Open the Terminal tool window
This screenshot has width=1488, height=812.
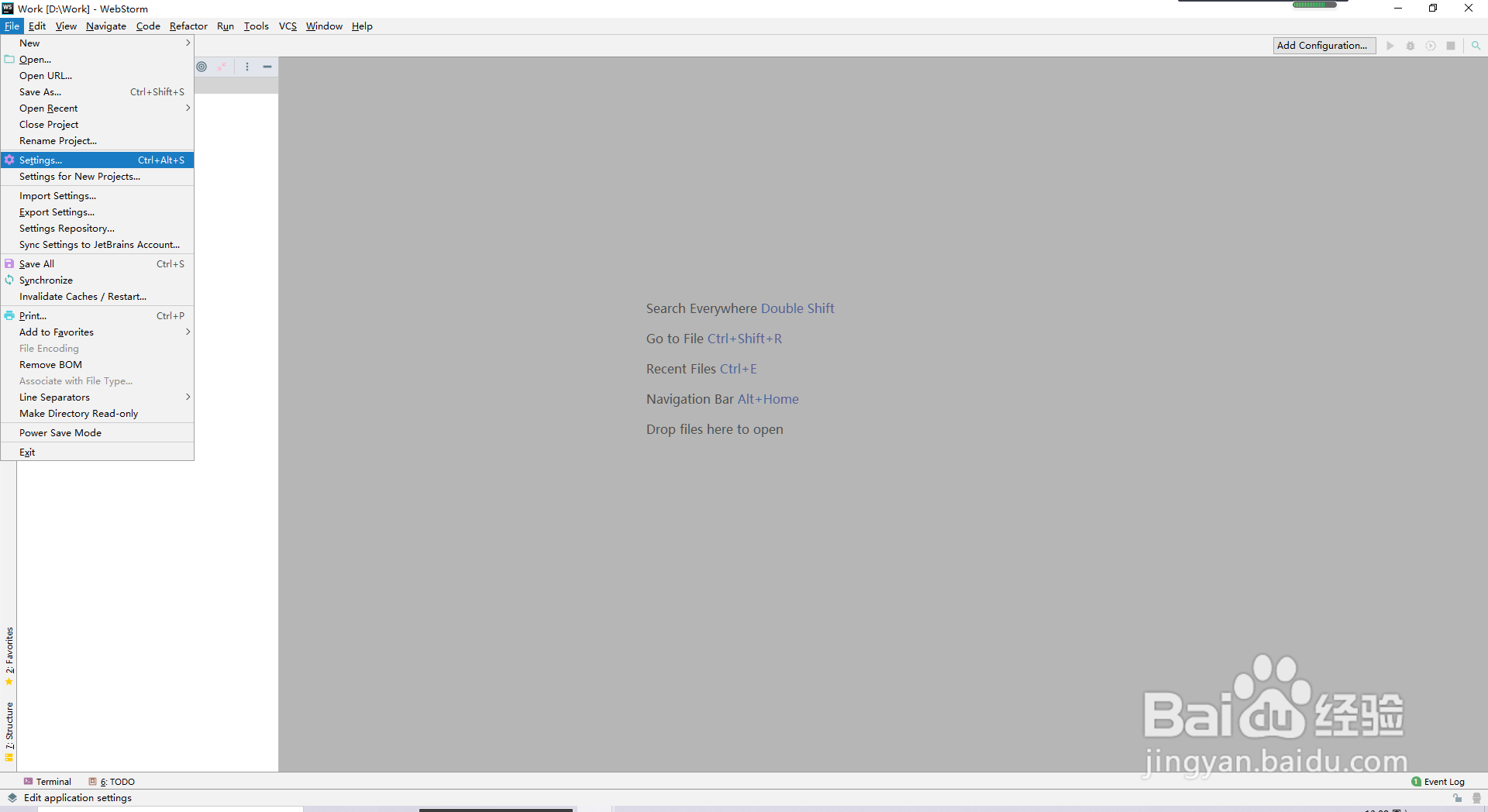(47, 782)
